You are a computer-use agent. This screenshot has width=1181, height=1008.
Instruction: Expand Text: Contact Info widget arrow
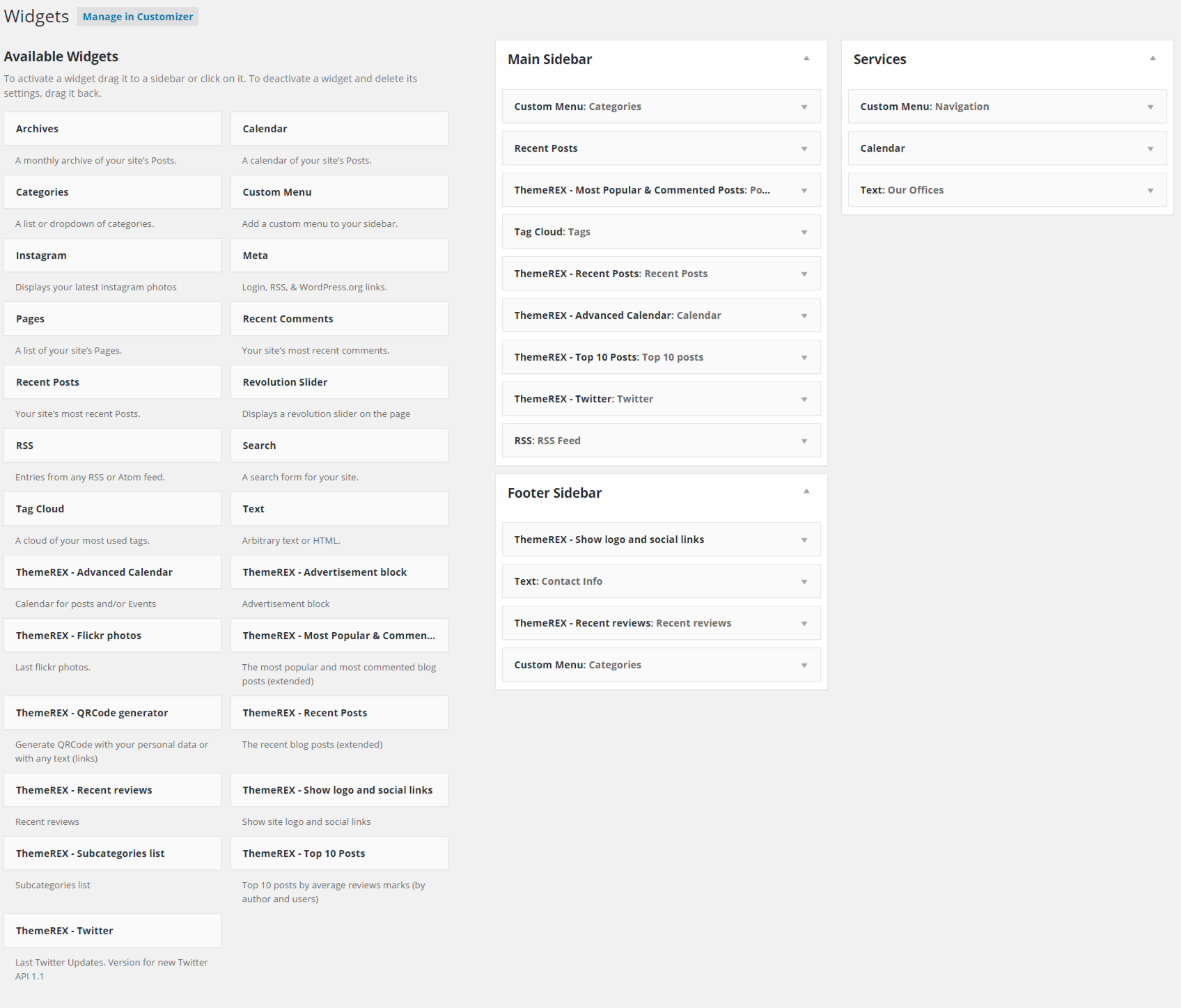(x=804, y=582)
